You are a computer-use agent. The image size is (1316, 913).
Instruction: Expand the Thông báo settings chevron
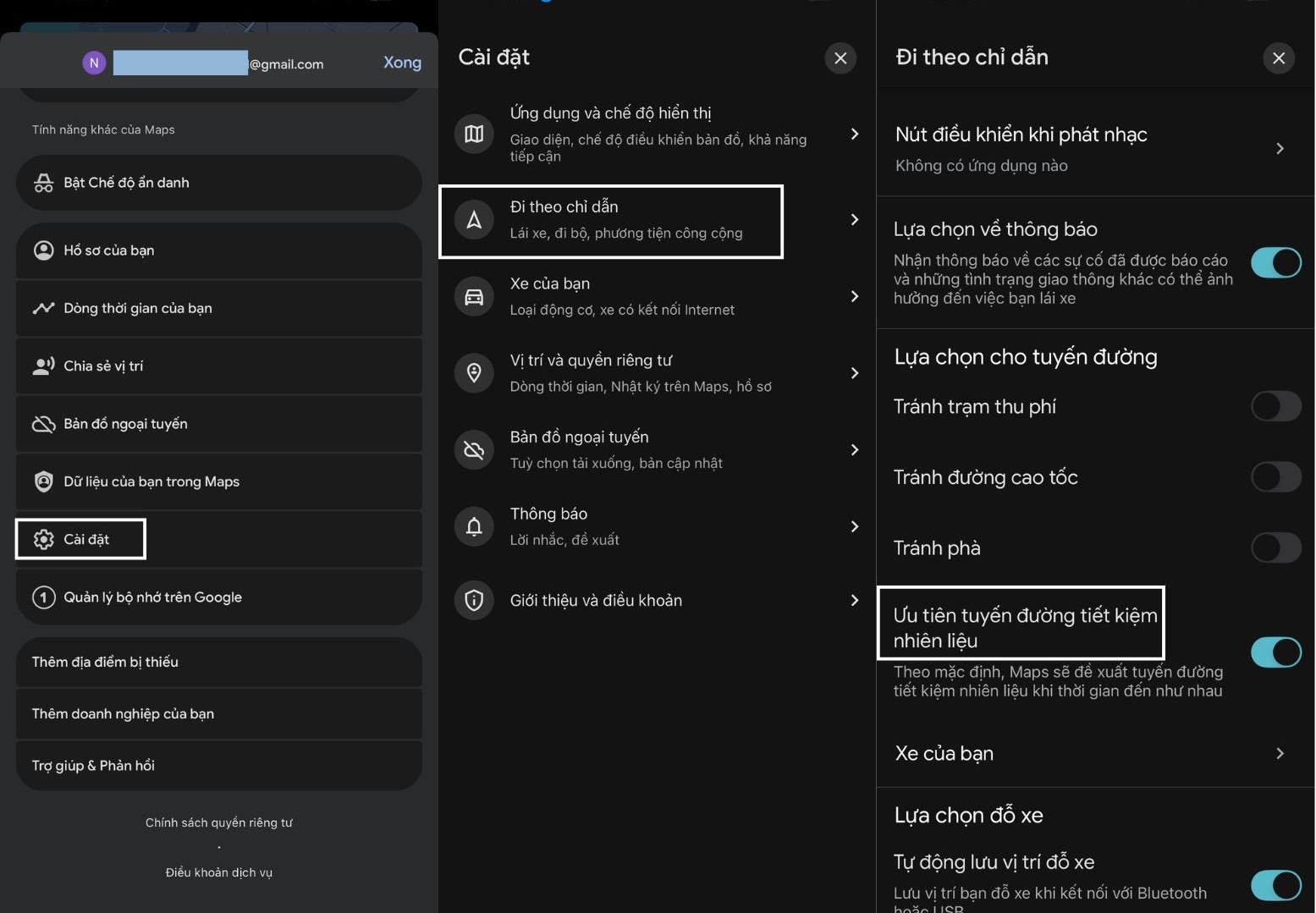point(855,526)
